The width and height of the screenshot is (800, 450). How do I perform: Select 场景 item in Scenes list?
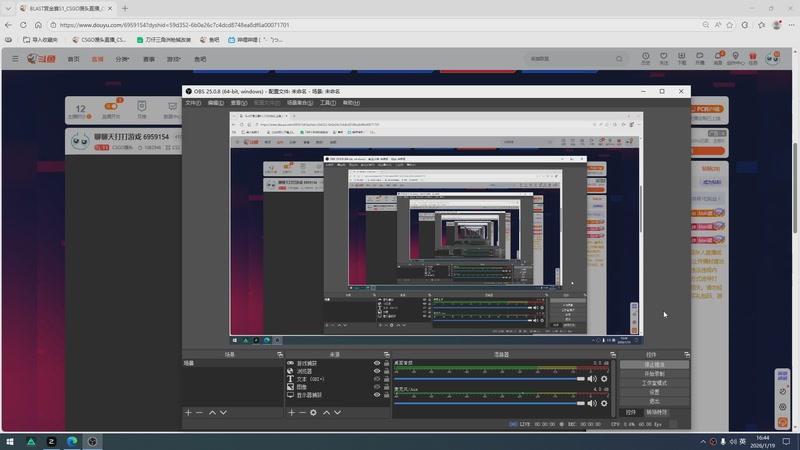point(233,363)
